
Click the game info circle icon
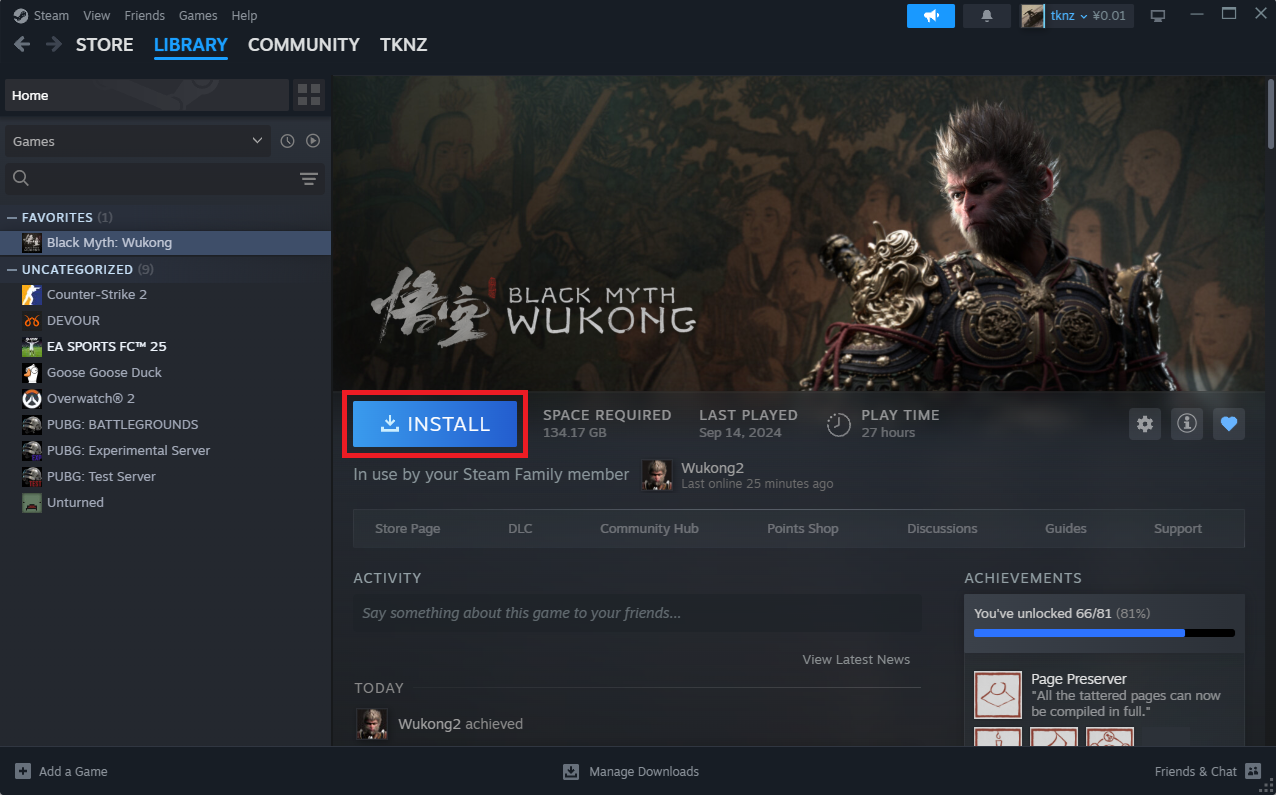pos(1186,424)
